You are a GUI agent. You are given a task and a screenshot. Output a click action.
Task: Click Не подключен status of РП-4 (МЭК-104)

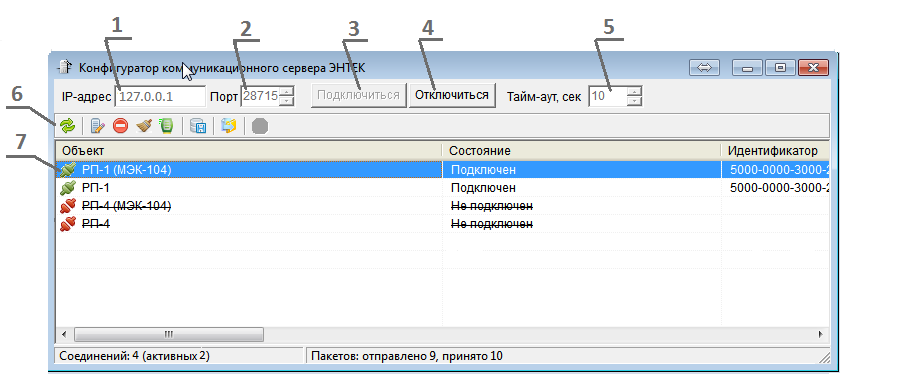pos(492,205)
